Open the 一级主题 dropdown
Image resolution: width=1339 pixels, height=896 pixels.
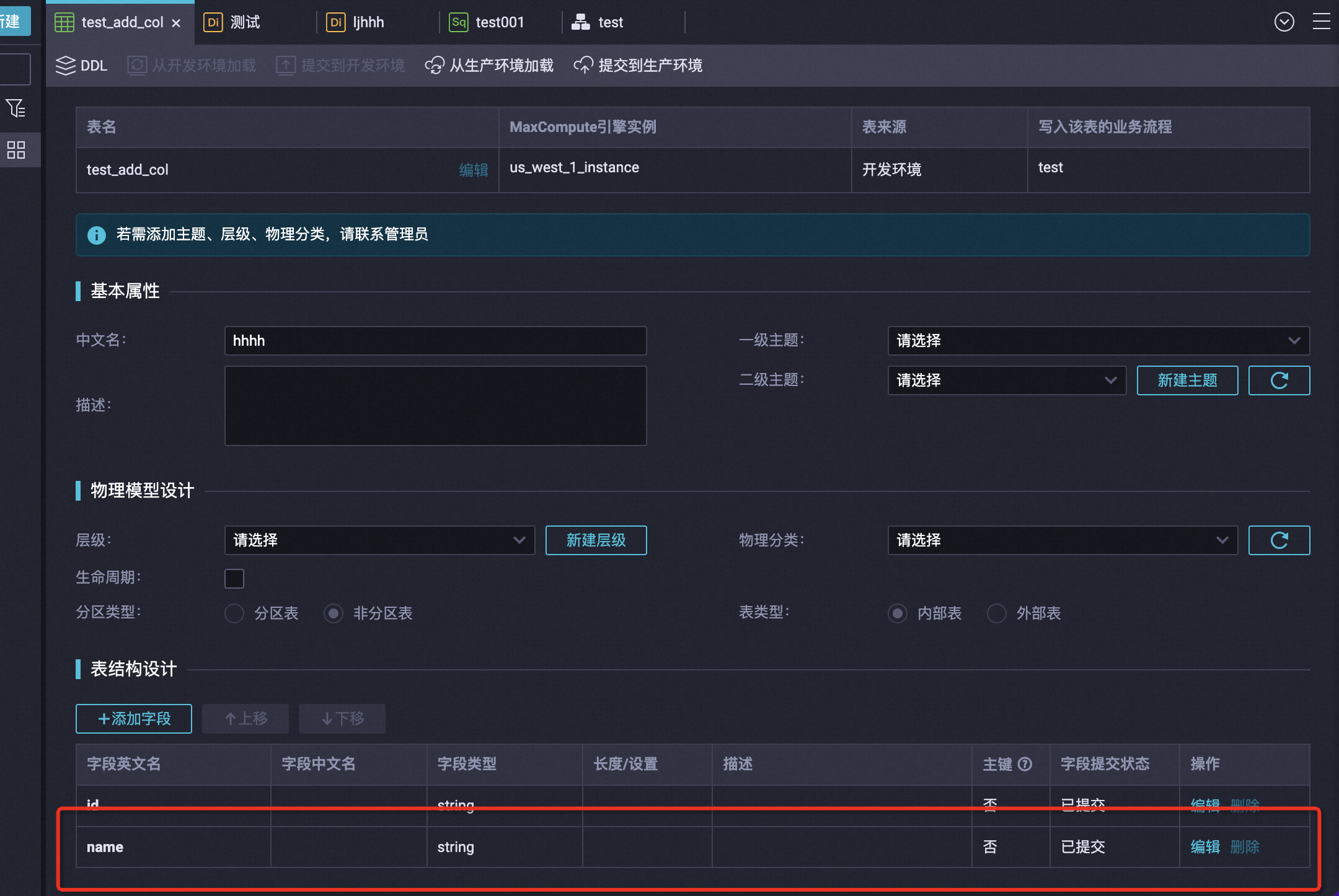pyautogui.click(x=1098, y=341)
